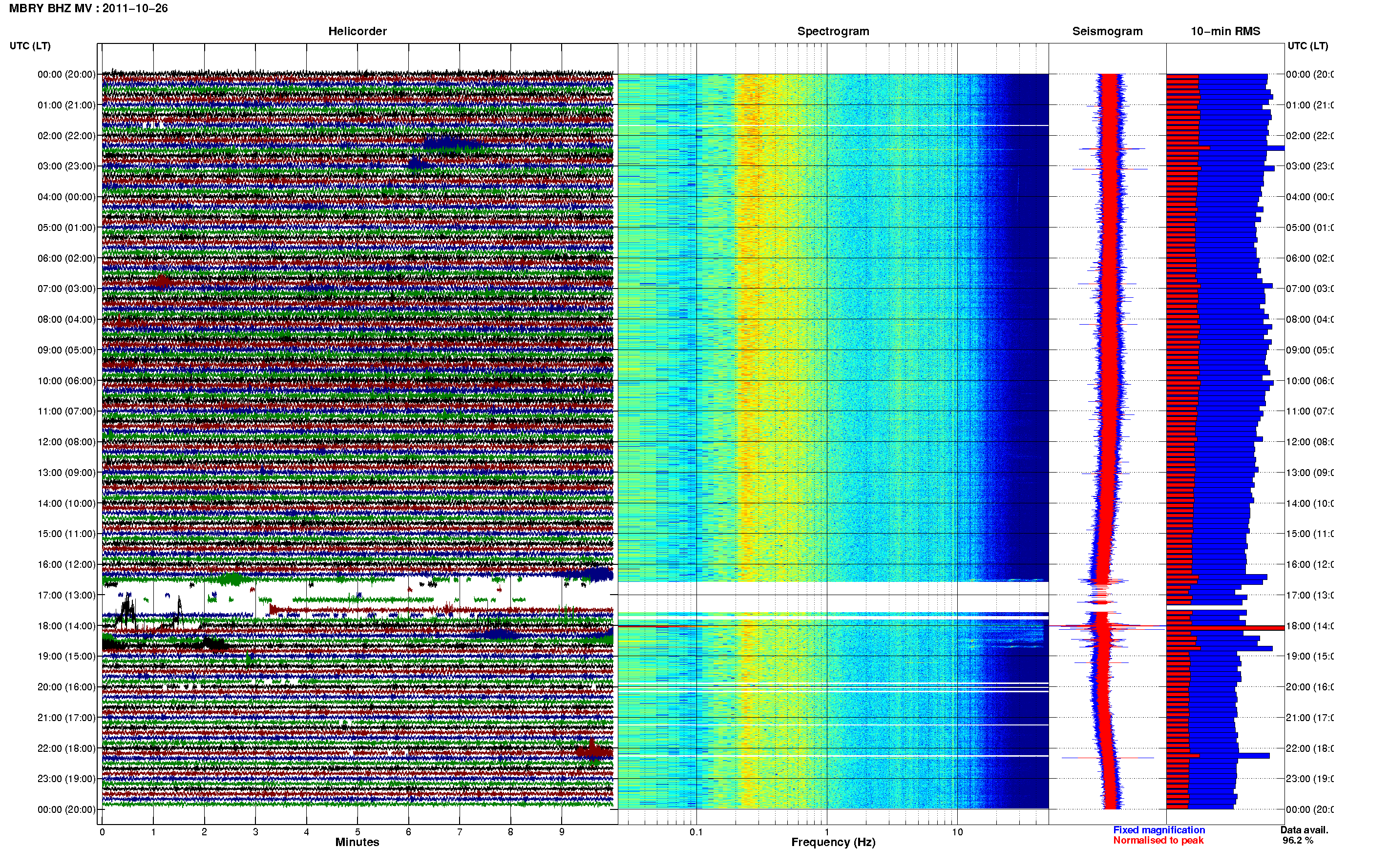1389x868 pixels.
Task: Click right-side time label '06:00 (02:0'
Action: (x=1310, y=258)
